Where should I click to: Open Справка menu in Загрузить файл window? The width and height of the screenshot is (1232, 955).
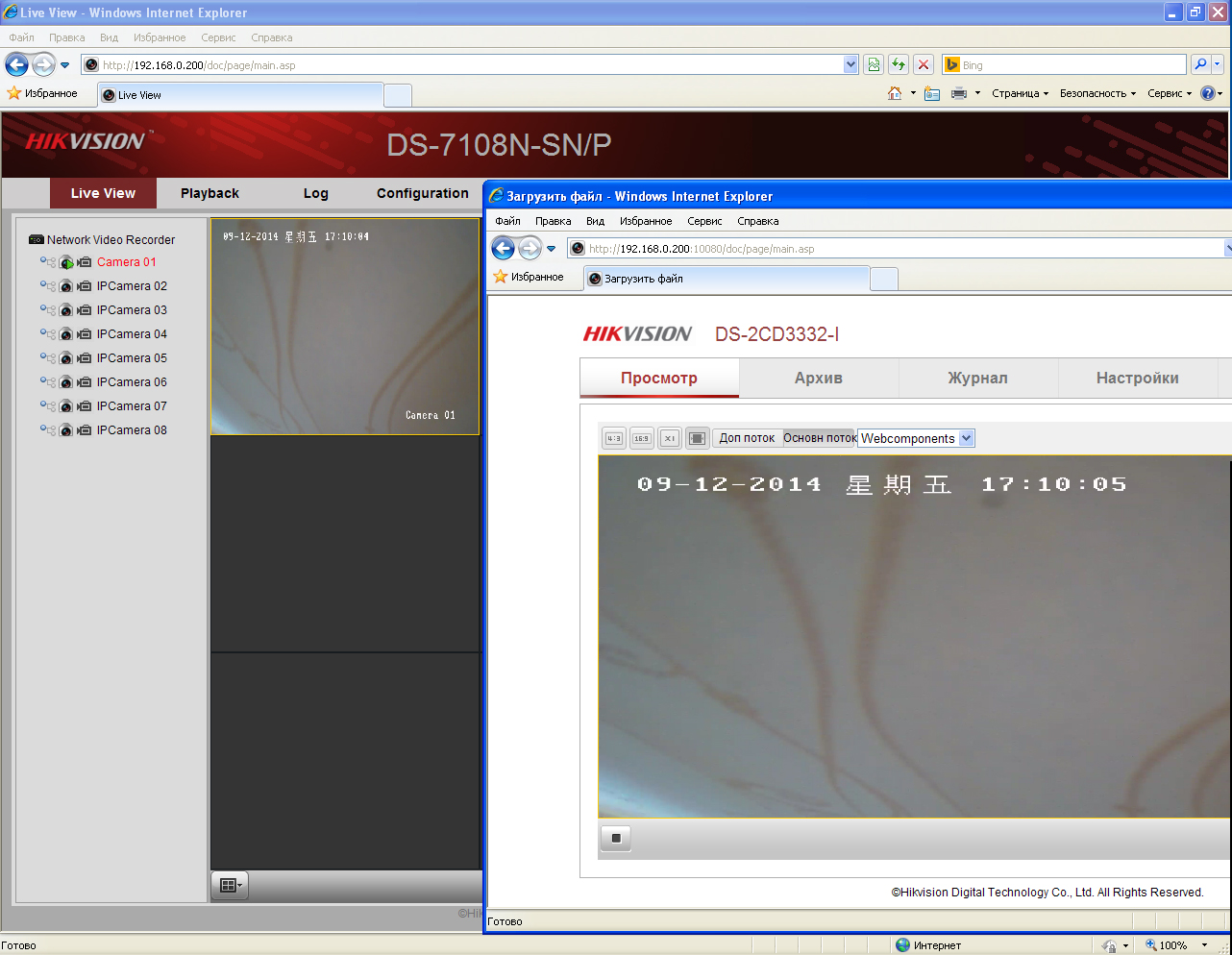tap(758, 221)
